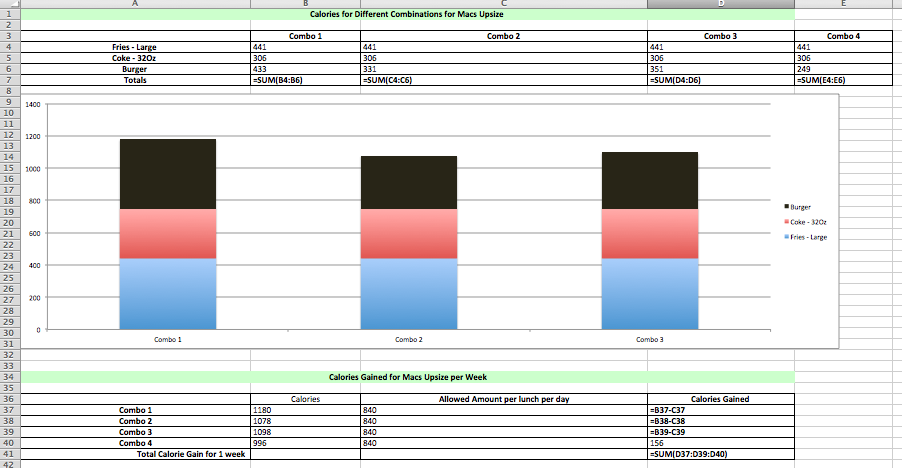Click the cell containing =SUM(E4:E6)
The image size is (902, 468).
pos(843,80)
